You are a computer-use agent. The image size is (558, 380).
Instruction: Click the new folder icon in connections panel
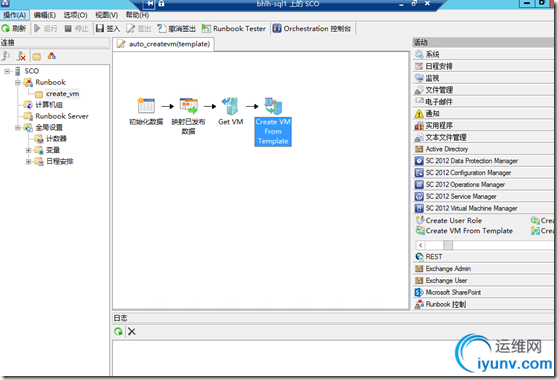pos(37,56)
